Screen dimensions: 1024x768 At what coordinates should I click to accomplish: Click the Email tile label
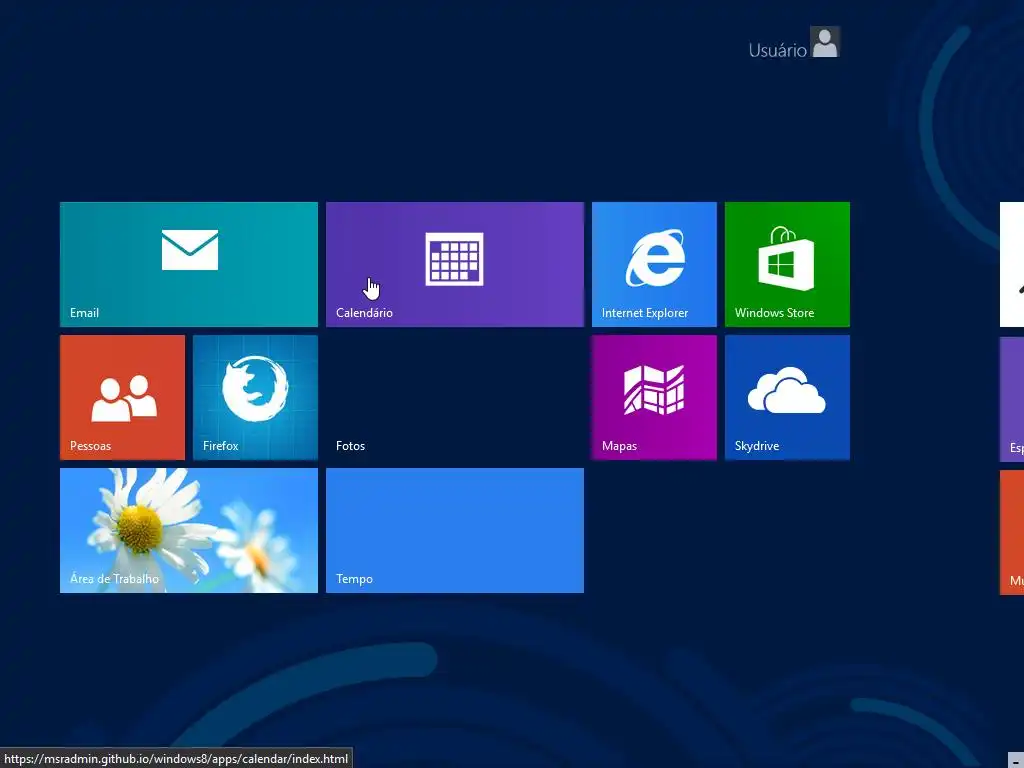[x=84, y=313]
